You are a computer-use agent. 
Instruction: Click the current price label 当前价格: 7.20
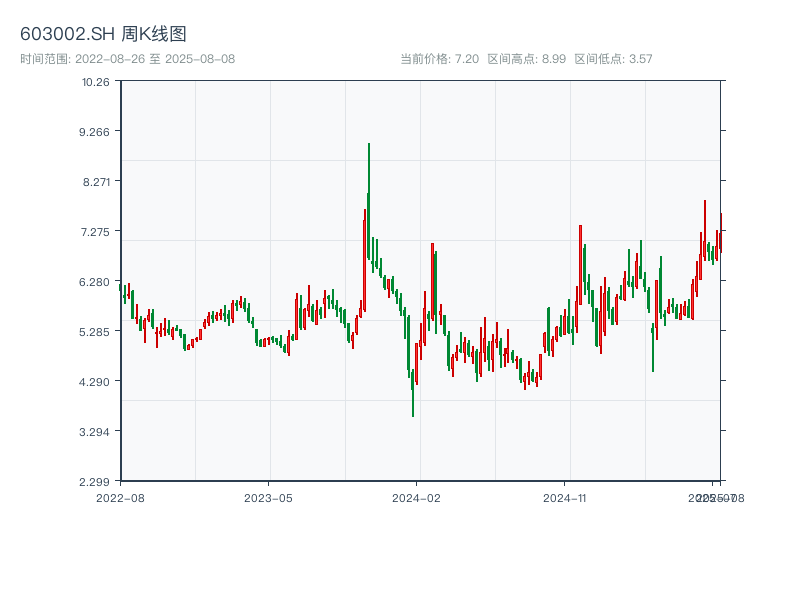click(x=440, y=59)
